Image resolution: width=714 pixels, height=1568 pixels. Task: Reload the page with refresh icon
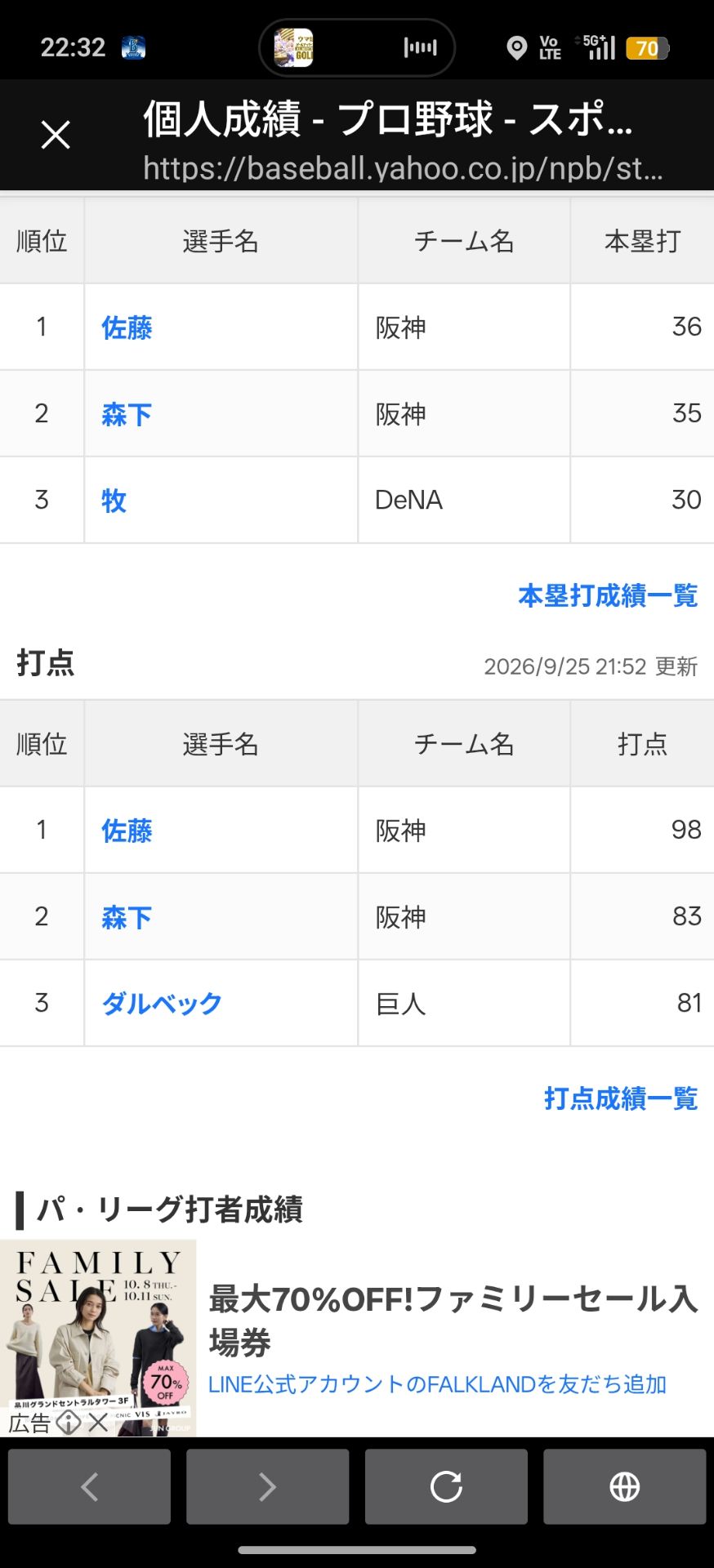coord(446,1486)
